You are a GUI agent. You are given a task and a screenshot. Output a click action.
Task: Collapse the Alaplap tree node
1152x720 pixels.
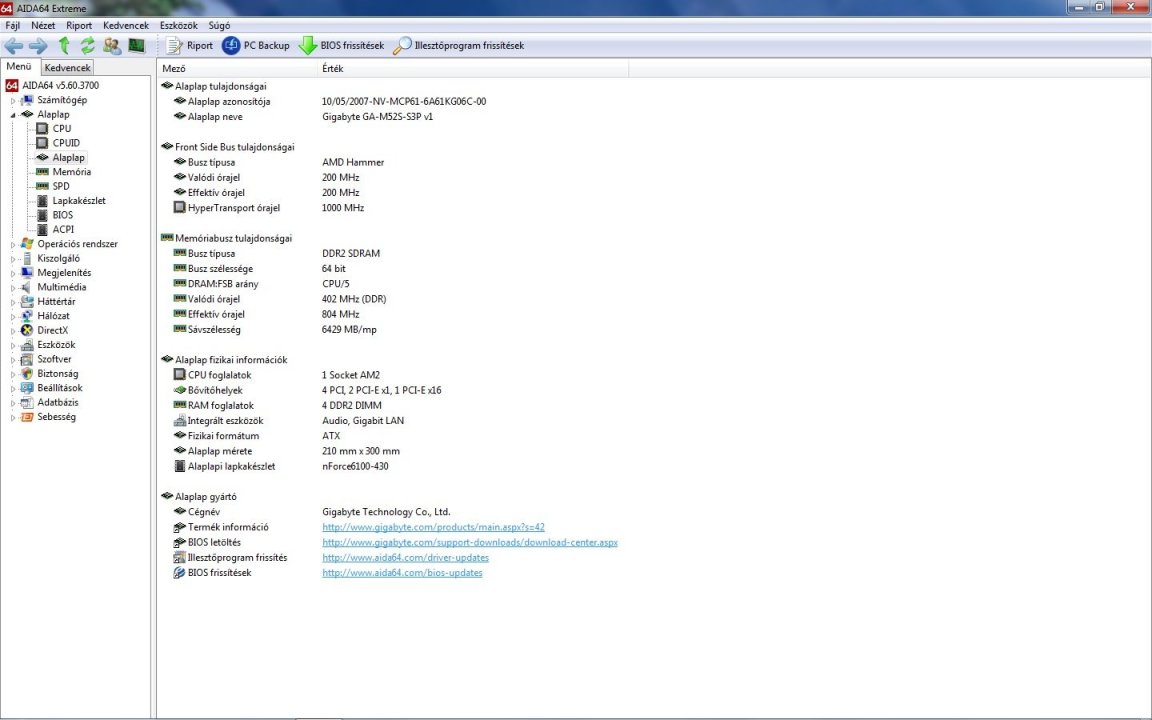click(x=12, y=115)
